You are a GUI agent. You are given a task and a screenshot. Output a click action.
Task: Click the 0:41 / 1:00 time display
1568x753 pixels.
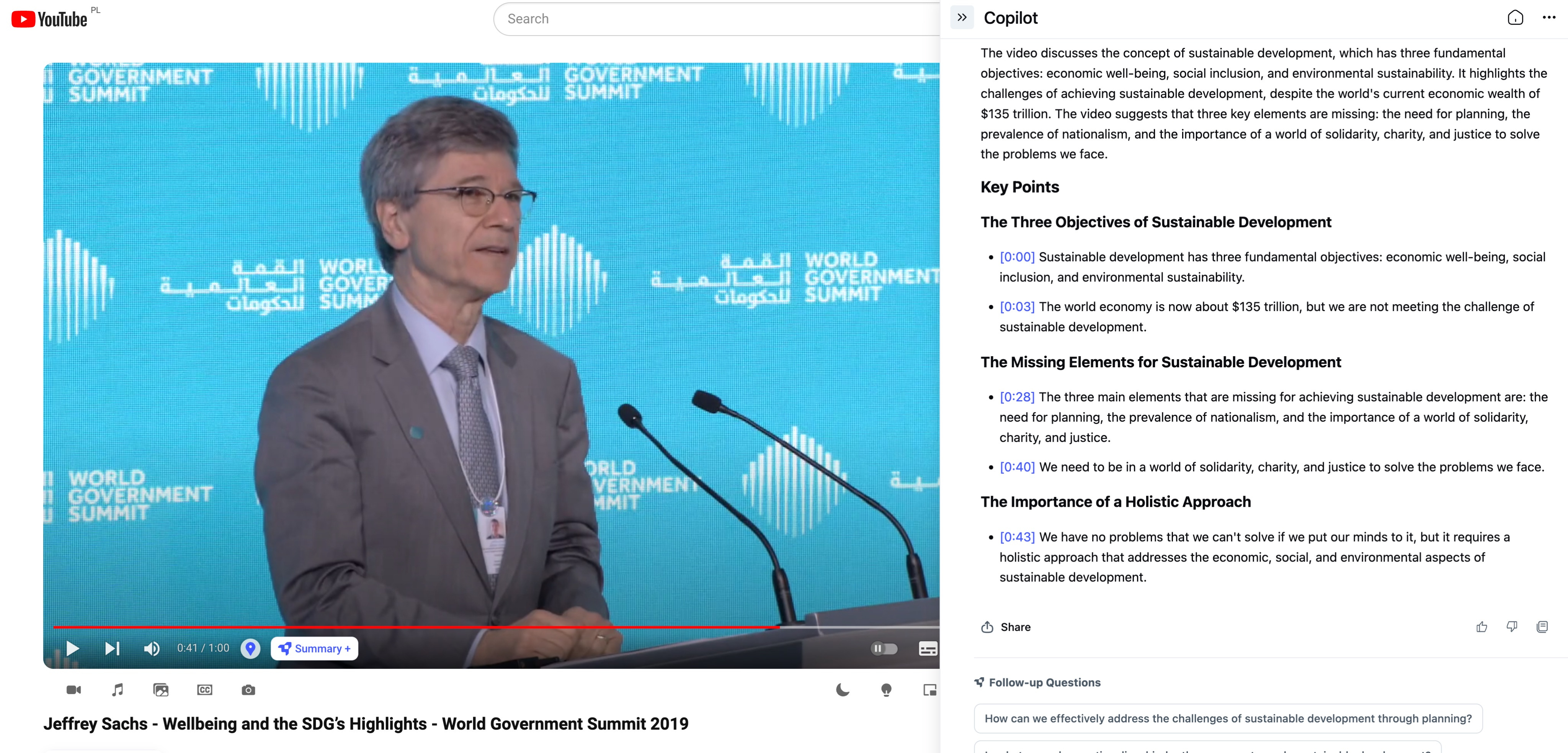(203, 648)
